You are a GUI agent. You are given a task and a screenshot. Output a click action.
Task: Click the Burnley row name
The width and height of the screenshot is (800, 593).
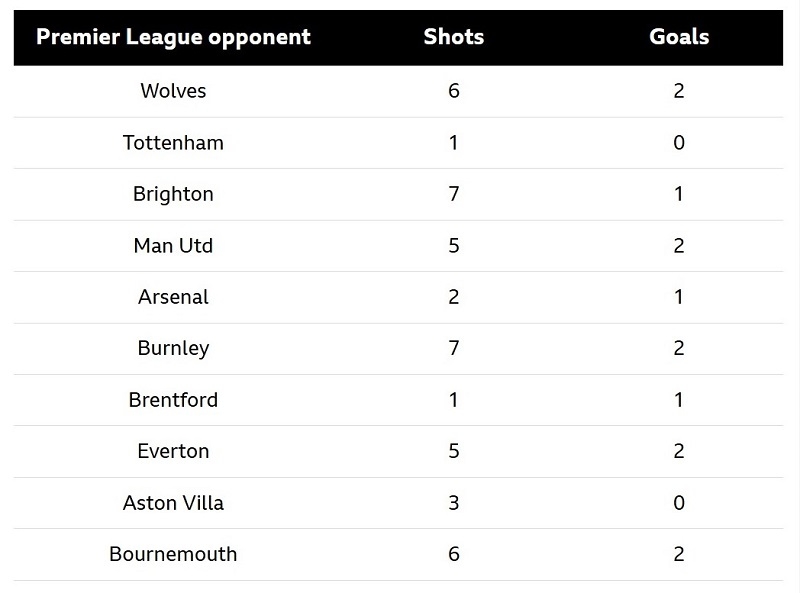coord(173,349)
